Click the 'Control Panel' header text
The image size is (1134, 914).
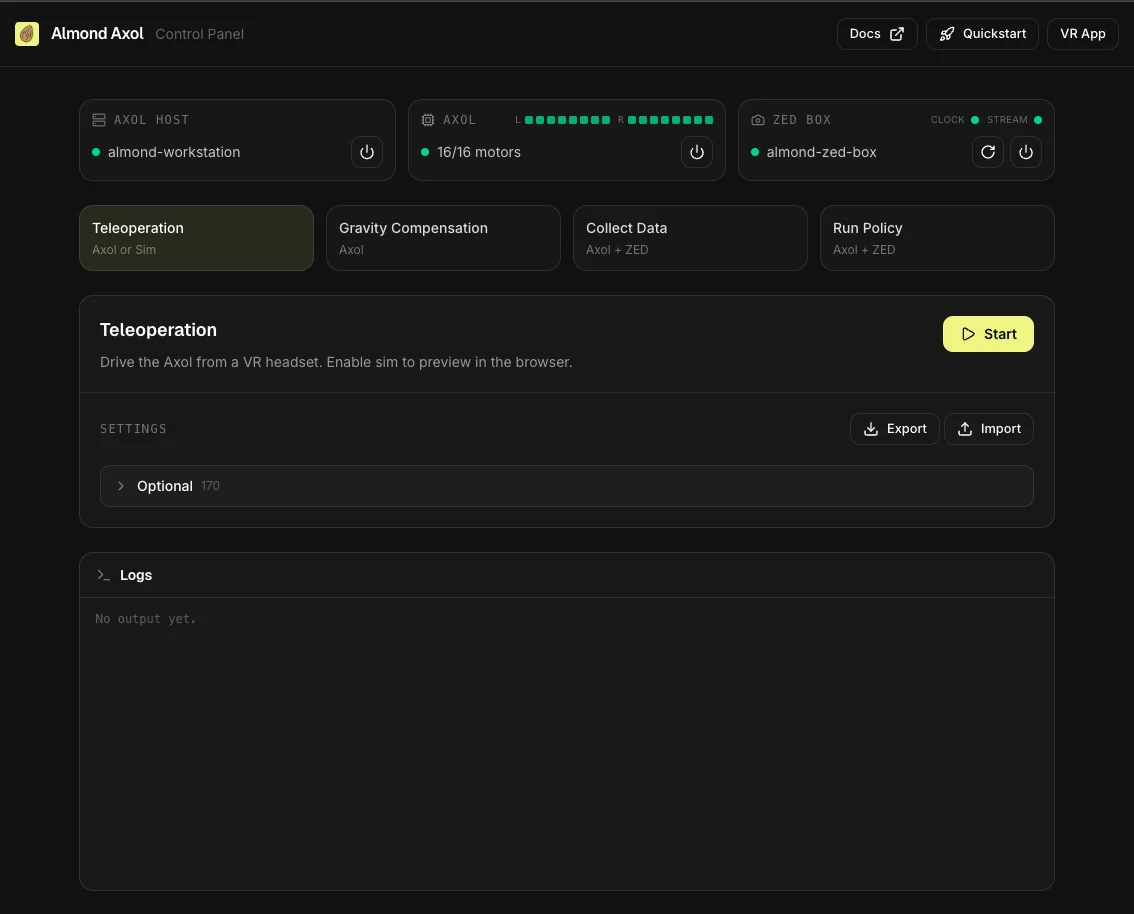pyautogui.click(x=200, y=34)
